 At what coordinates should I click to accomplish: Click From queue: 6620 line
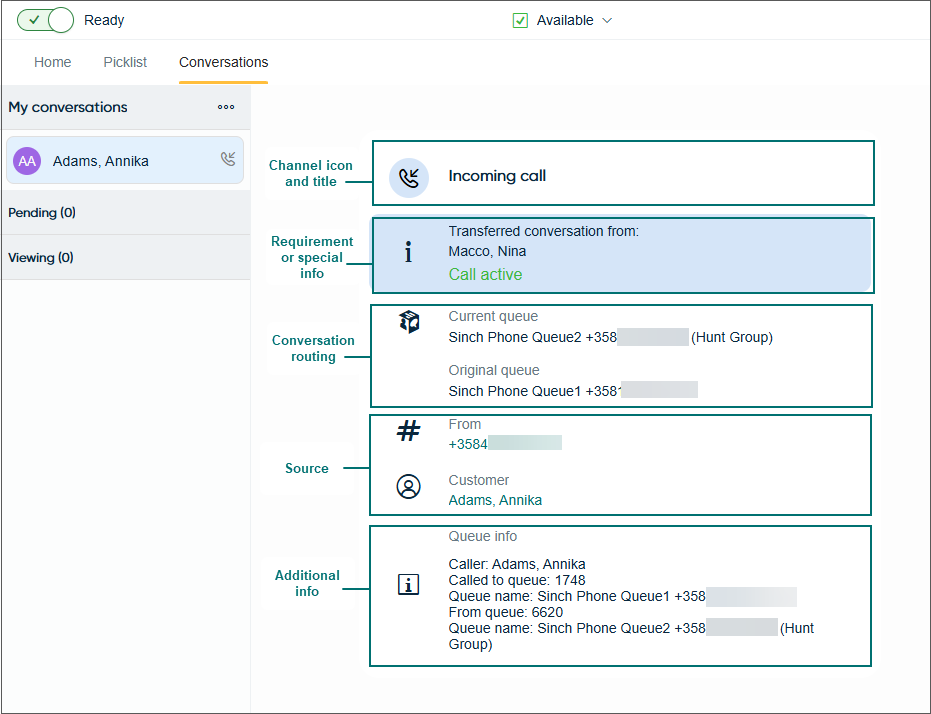point(505,612)
